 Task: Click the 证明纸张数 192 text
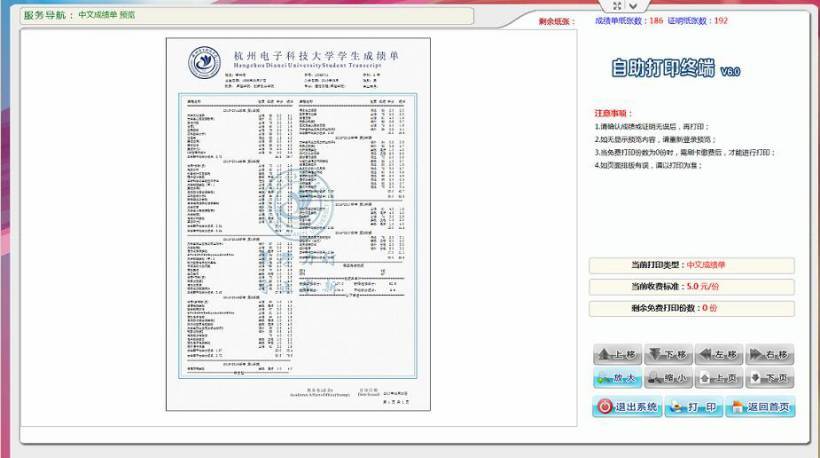[698, 21]
